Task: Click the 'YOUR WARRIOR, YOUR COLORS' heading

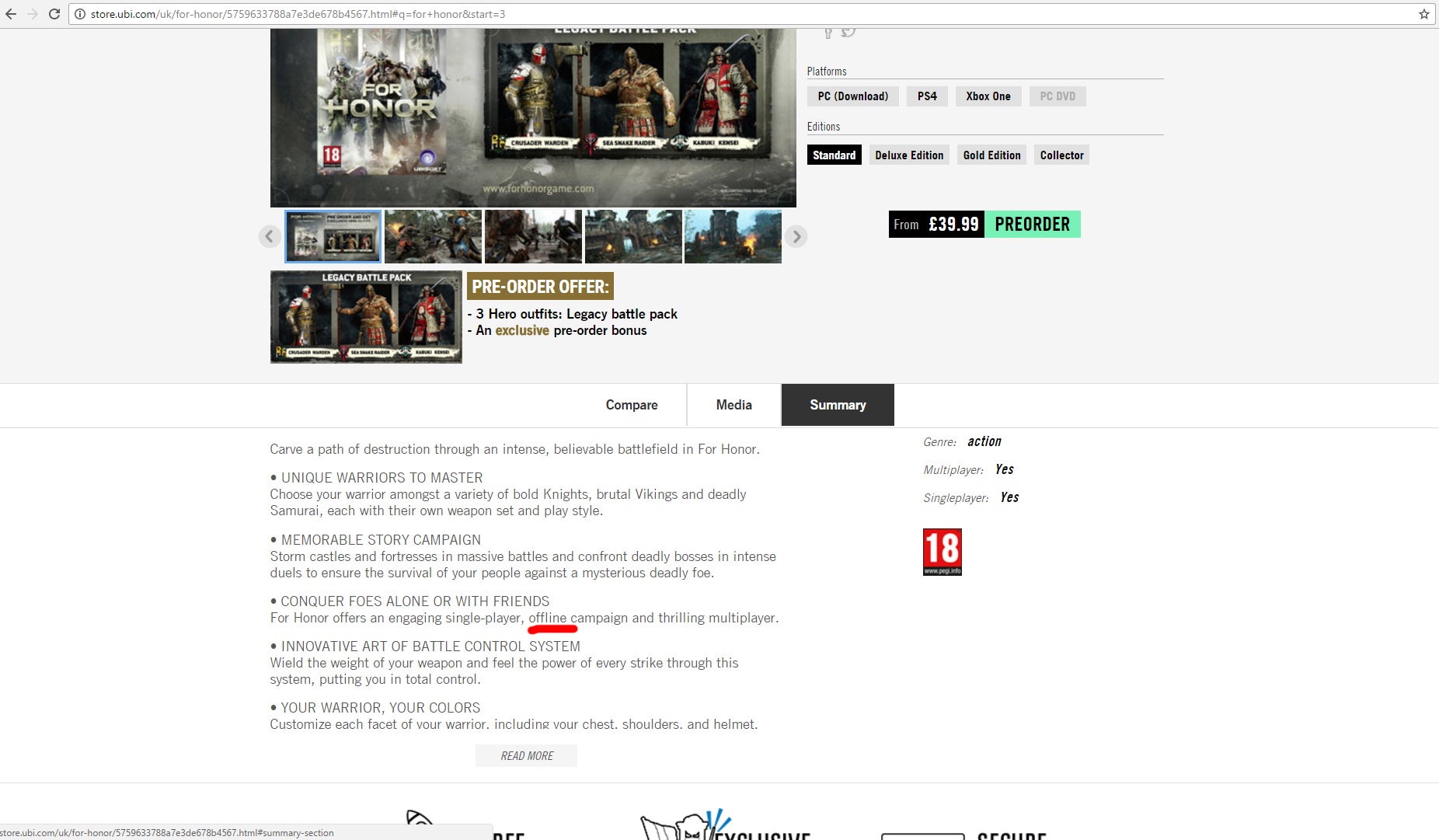Action: point(381,708)
